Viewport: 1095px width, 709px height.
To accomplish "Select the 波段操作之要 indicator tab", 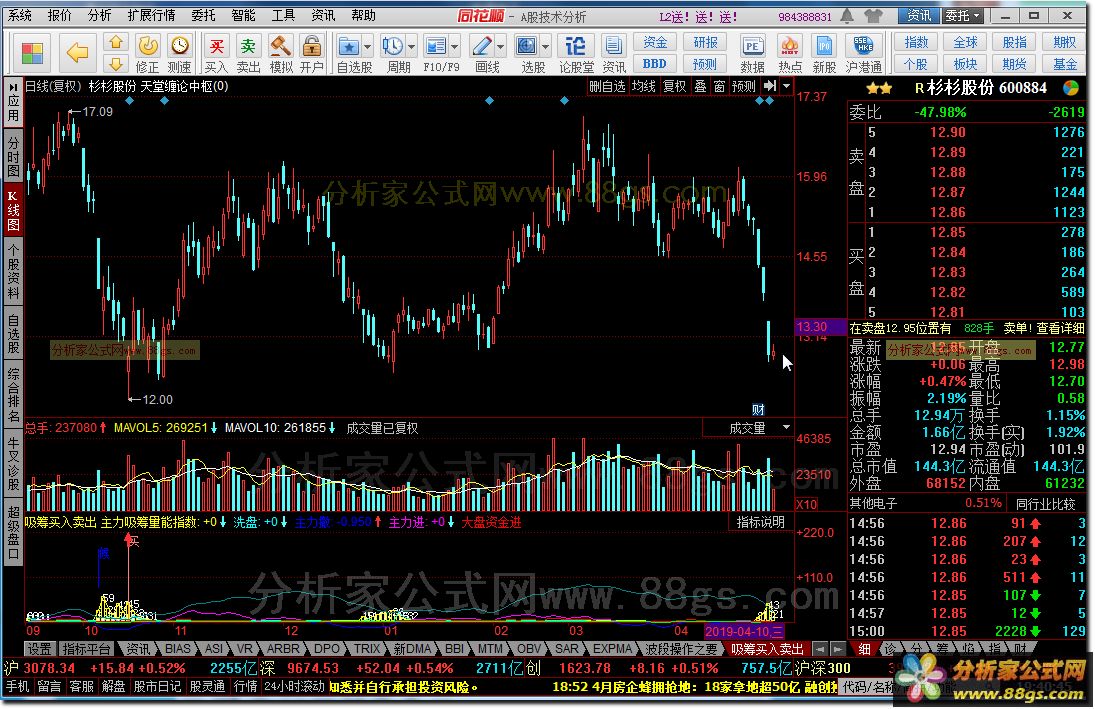I will 680,649.
